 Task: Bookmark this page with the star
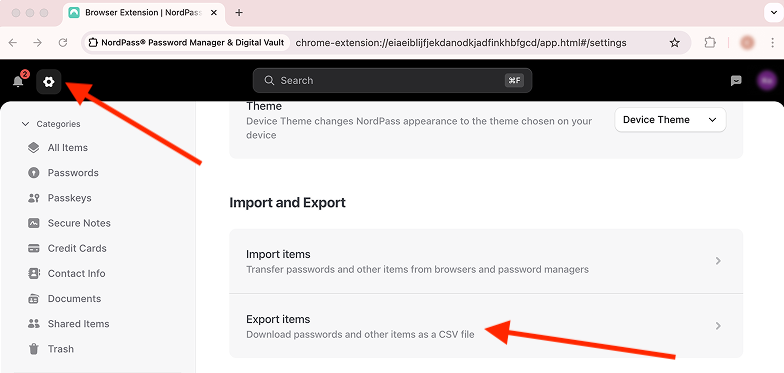tap(674, 42)
